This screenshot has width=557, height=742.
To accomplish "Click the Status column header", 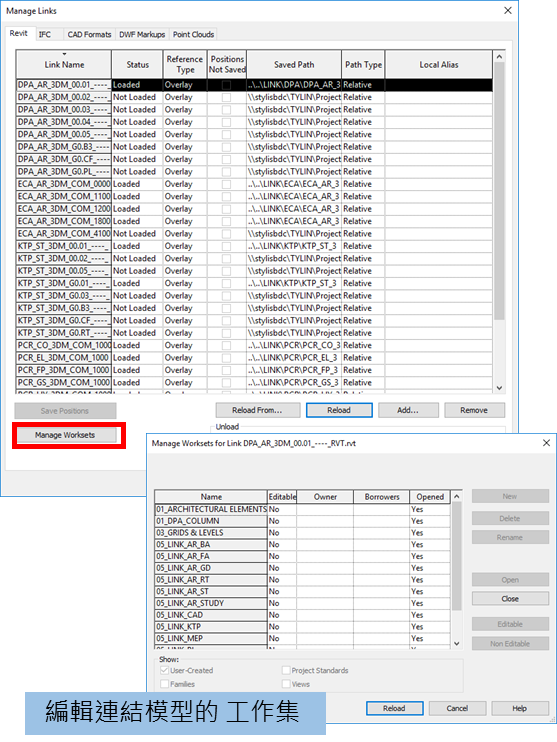I will [137, 64].
